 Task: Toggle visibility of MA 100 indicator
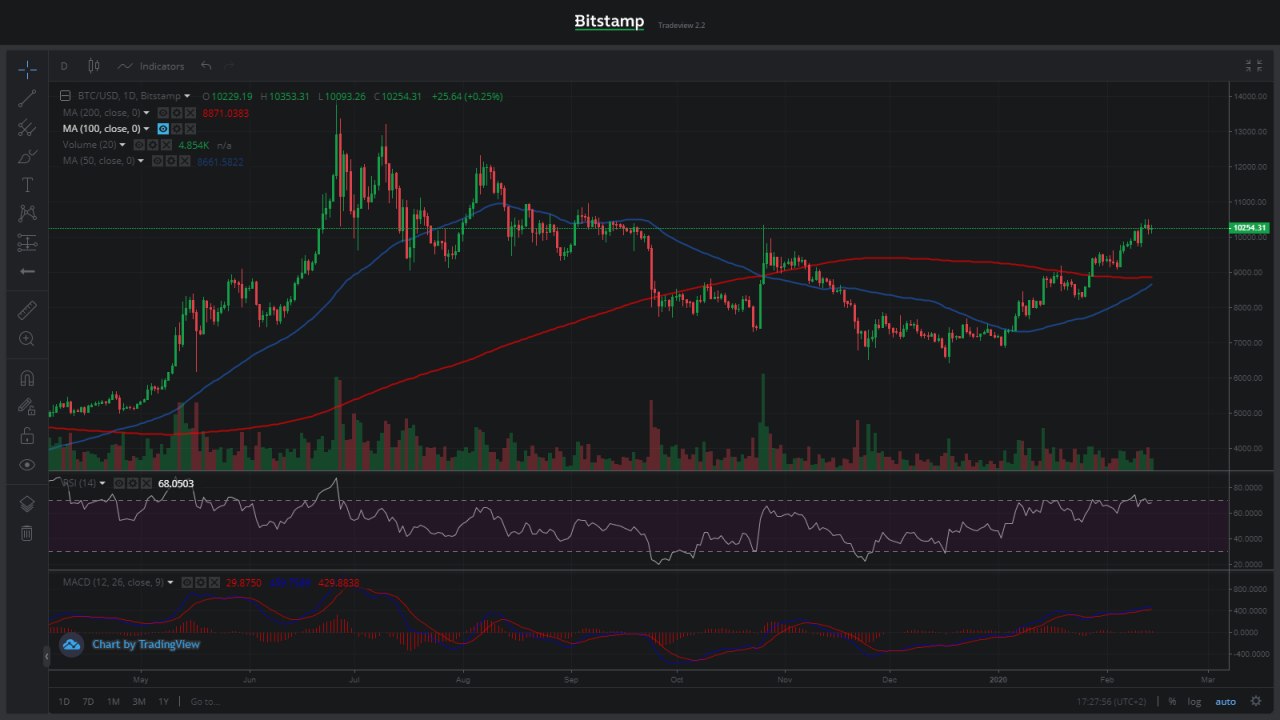pyautogui.click(x=163, y=129)
